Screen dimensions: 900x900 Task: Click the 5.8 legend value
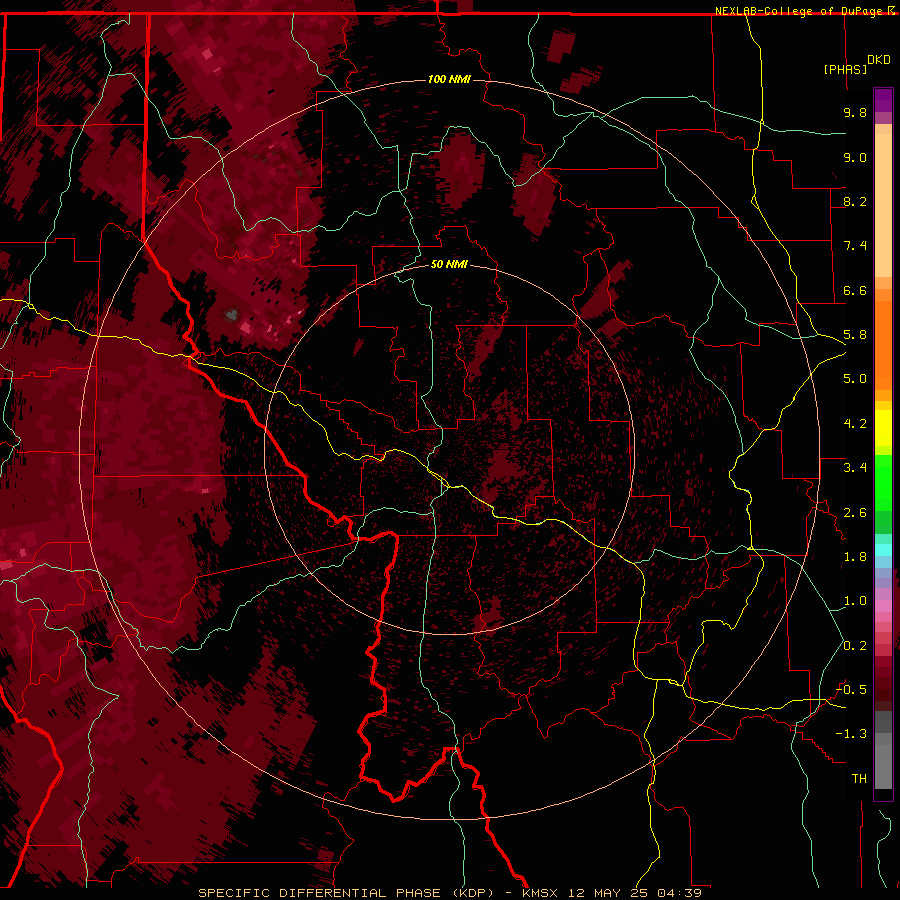(855, 335)
